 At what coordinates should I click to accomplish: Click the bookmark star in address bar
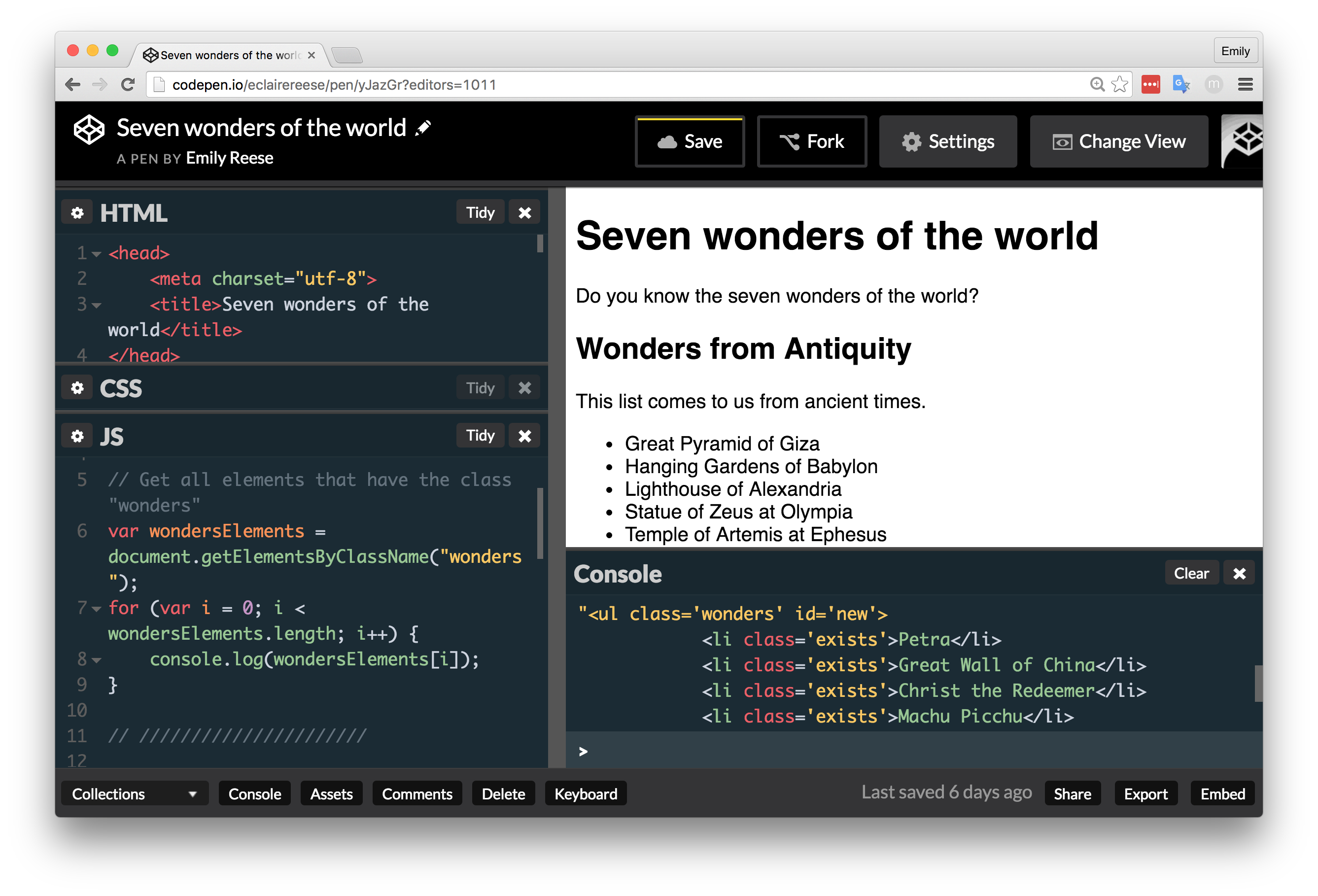1119,84
